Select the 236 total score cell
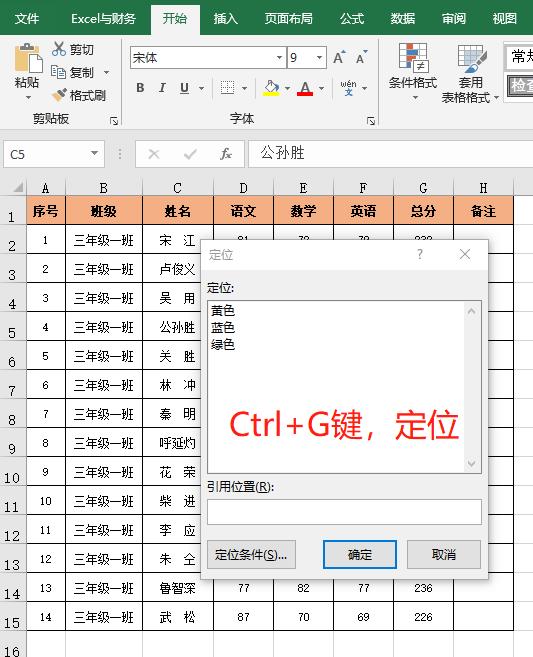This screenshot has height=657, width=533. (x=423, y=588)
